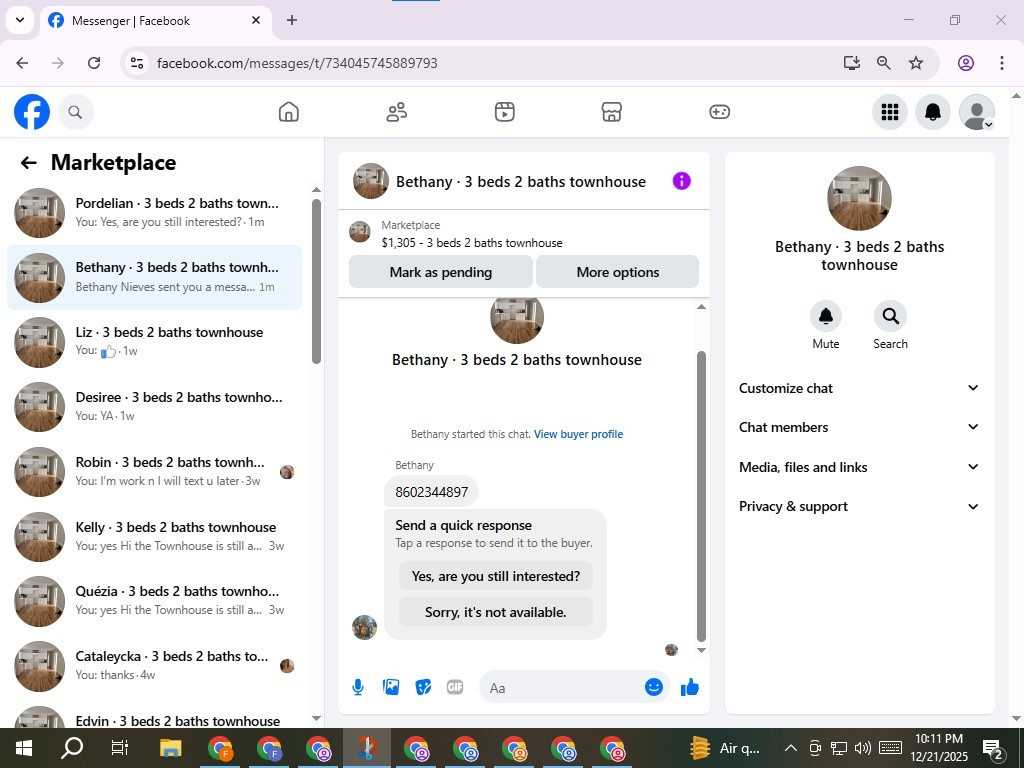Screen dimensions: 1024x768
Task: Open File Explorer from the taskbar
Action: point(170,748)
